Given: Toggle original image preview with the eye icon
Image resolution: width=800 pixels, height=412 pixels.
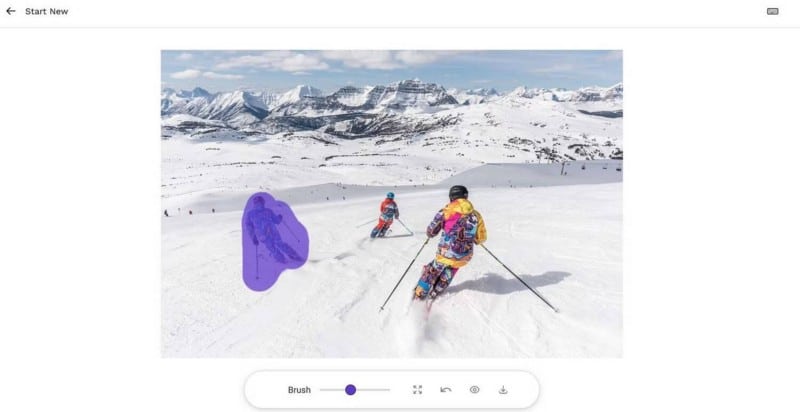Looking at the screenshot, I should click(474, 390).
